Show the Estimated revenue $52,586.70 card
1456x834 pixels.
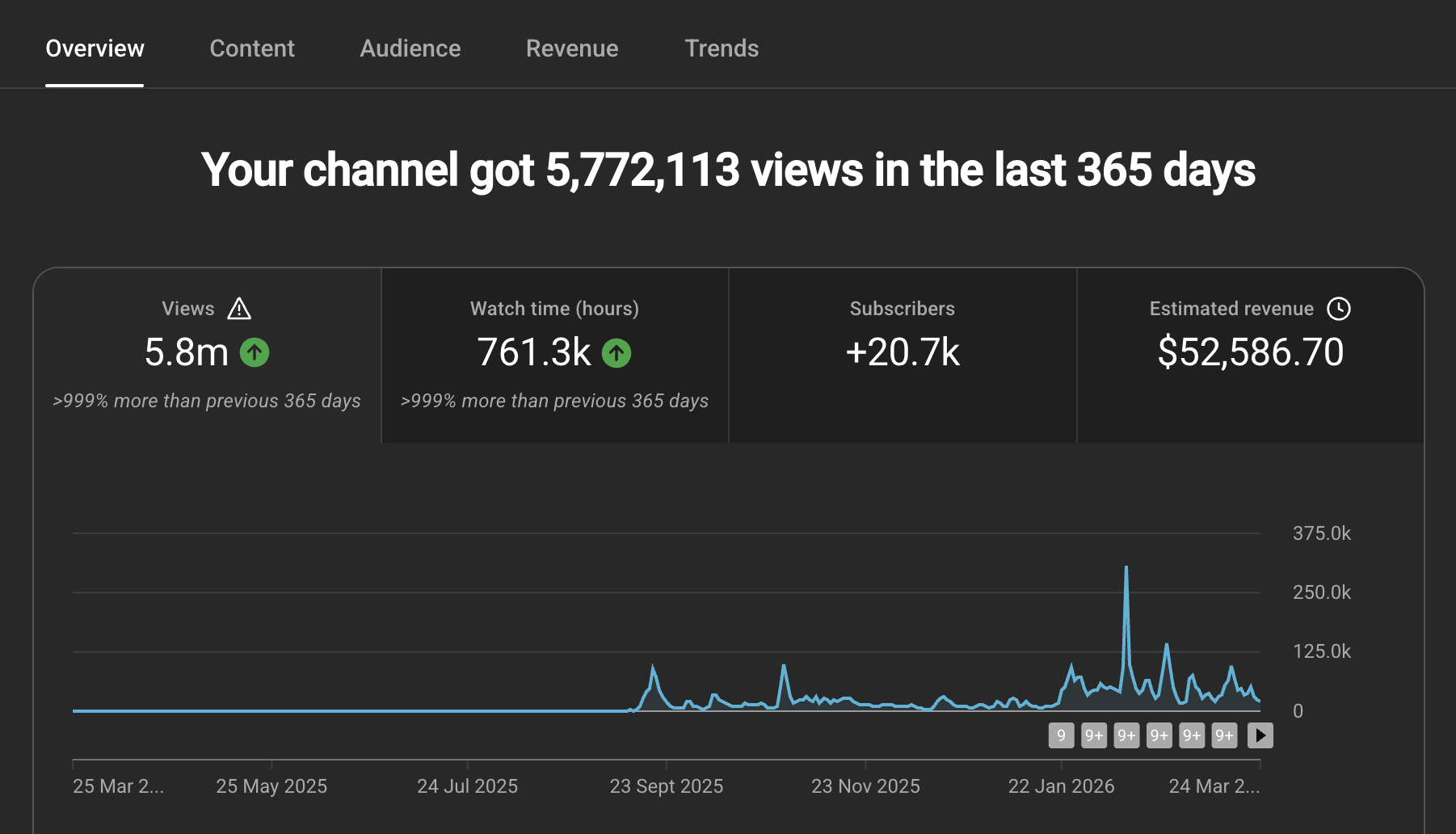coord(1250,356)
